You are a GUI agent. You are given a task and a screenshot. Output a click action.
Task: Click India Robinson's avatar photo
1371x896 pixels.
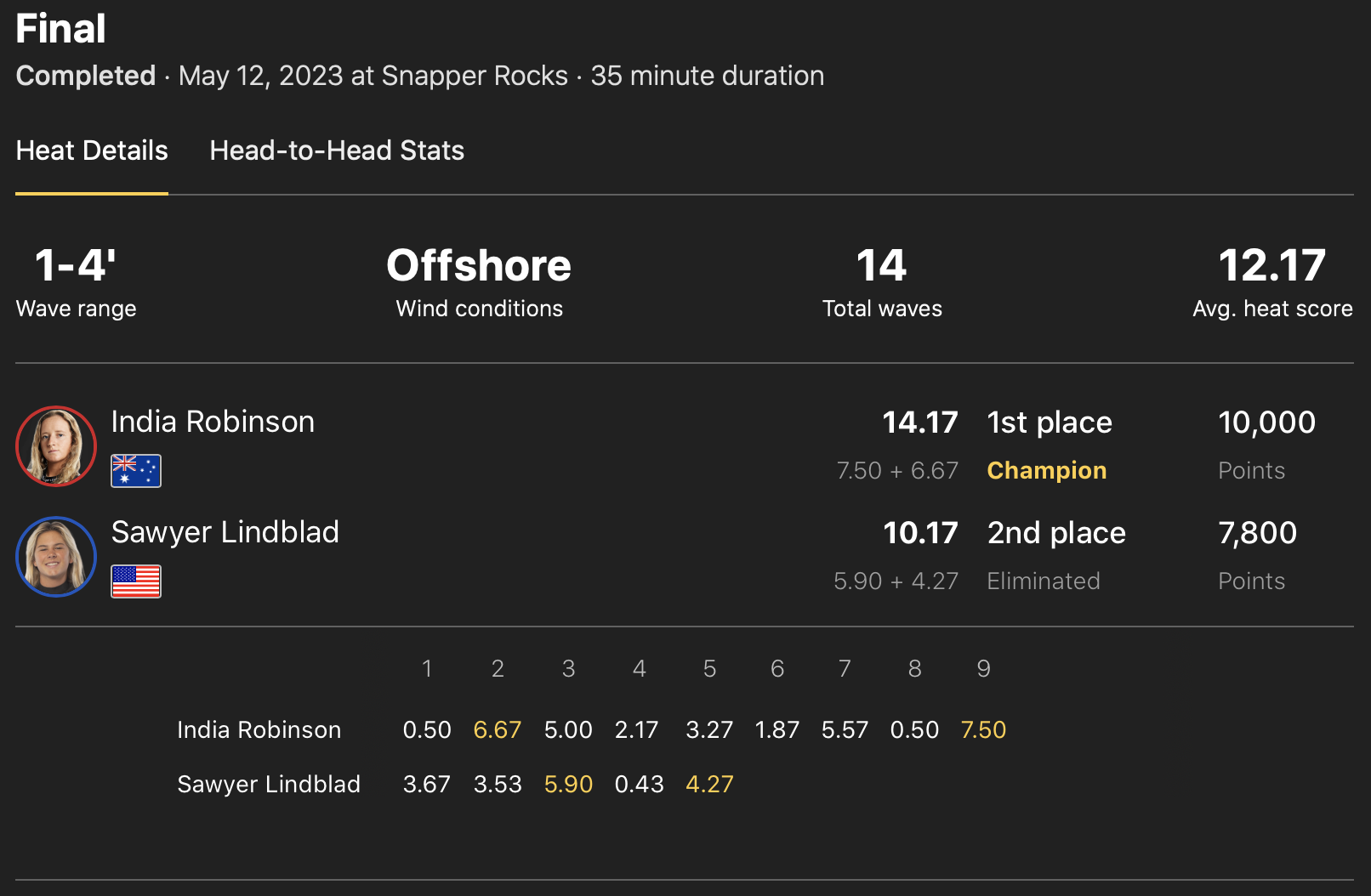pos(56,446)
